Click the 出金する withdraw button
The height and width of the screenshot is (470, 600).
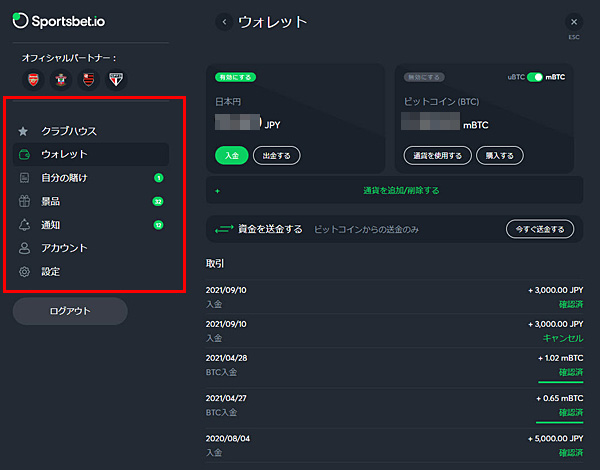click(276, 156)
